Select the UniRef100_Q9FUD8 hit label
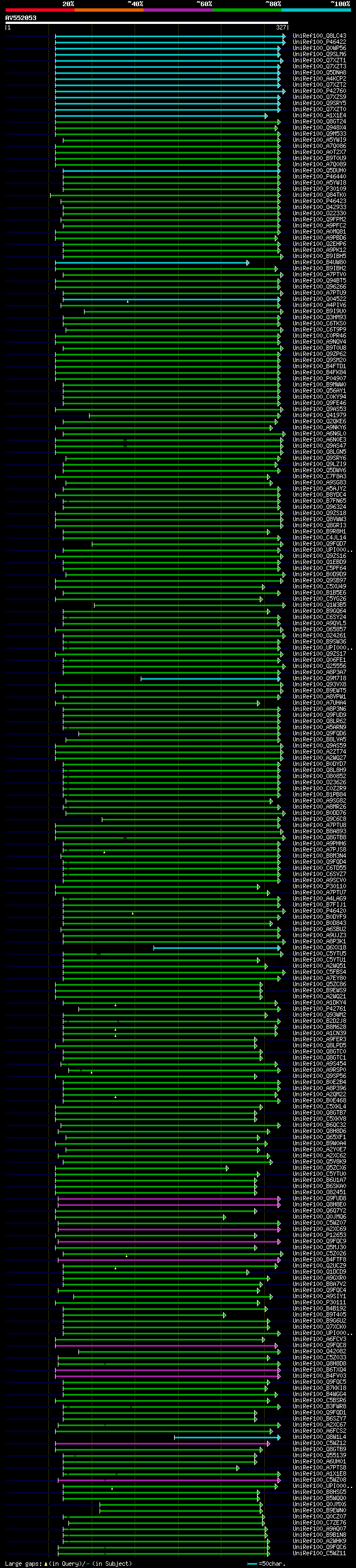Image resolution: width=356 pixels, height=1568 pixels. (x=319, y=1199)
